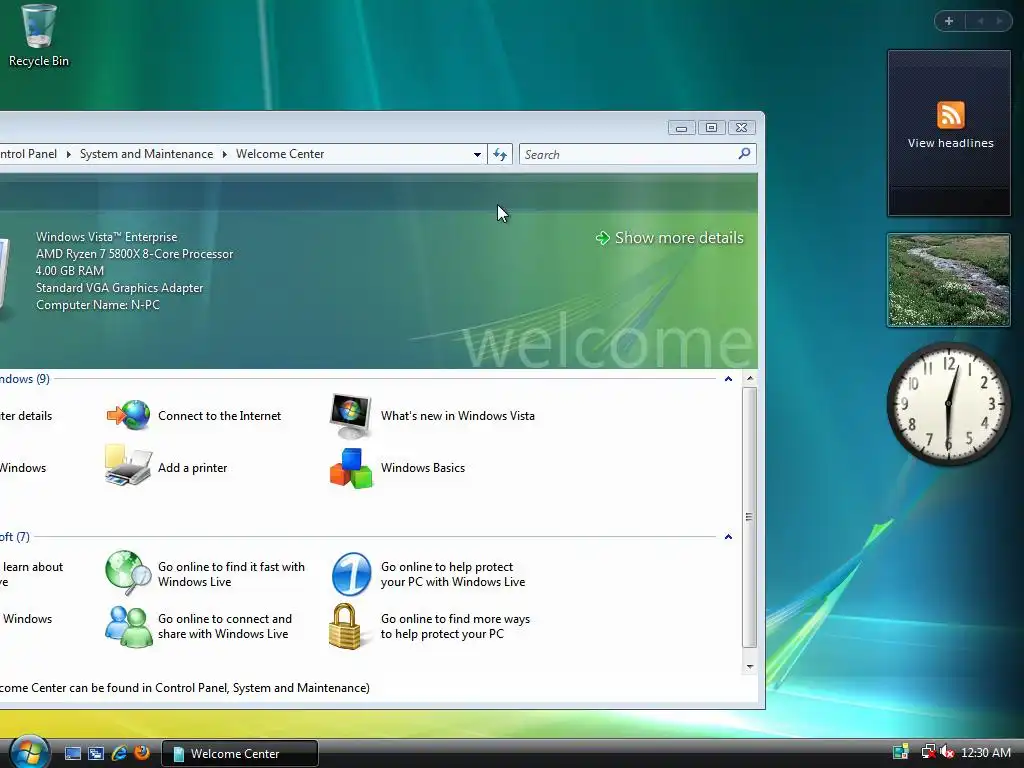Click the AMD Ryzen 7 5800X processor text
1024x768 pixels.
click(x=135, y=254)
